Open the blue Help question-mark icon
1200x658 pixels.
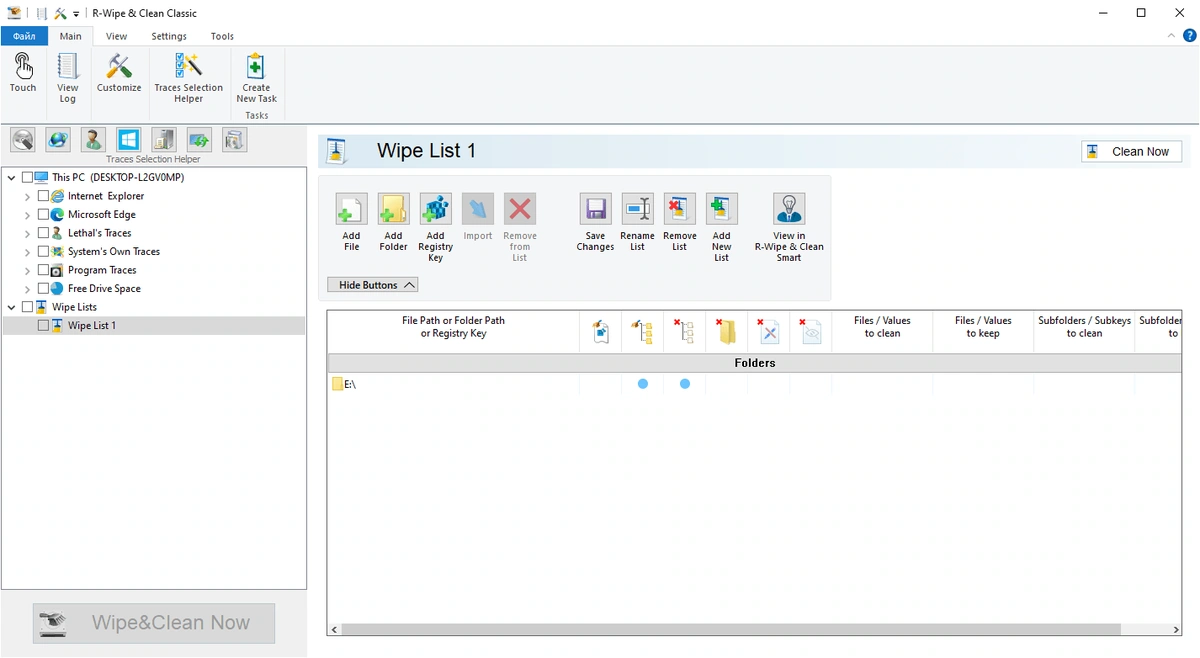point(1189,35)
